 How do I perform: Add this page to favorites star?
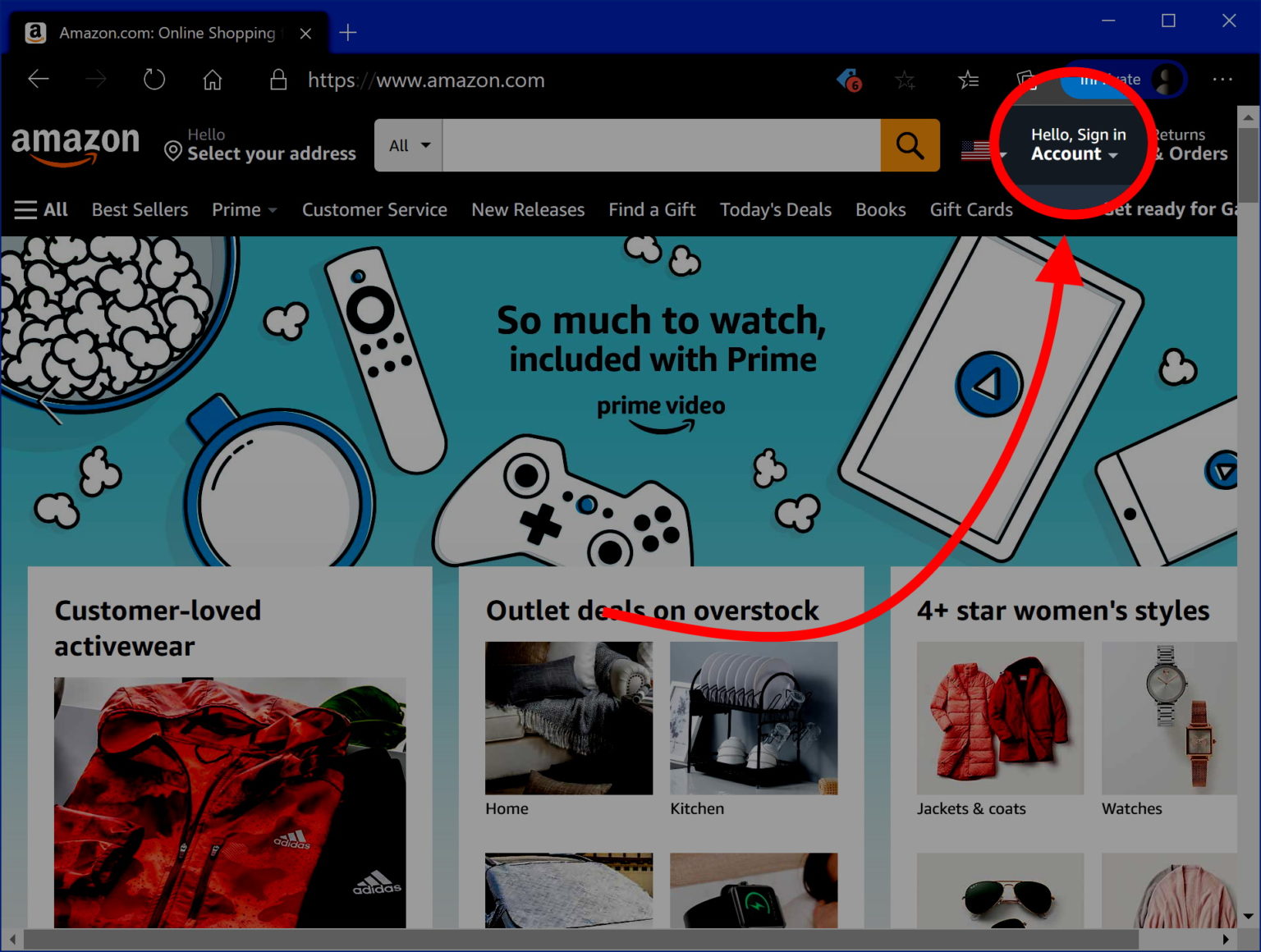[905, 80]
